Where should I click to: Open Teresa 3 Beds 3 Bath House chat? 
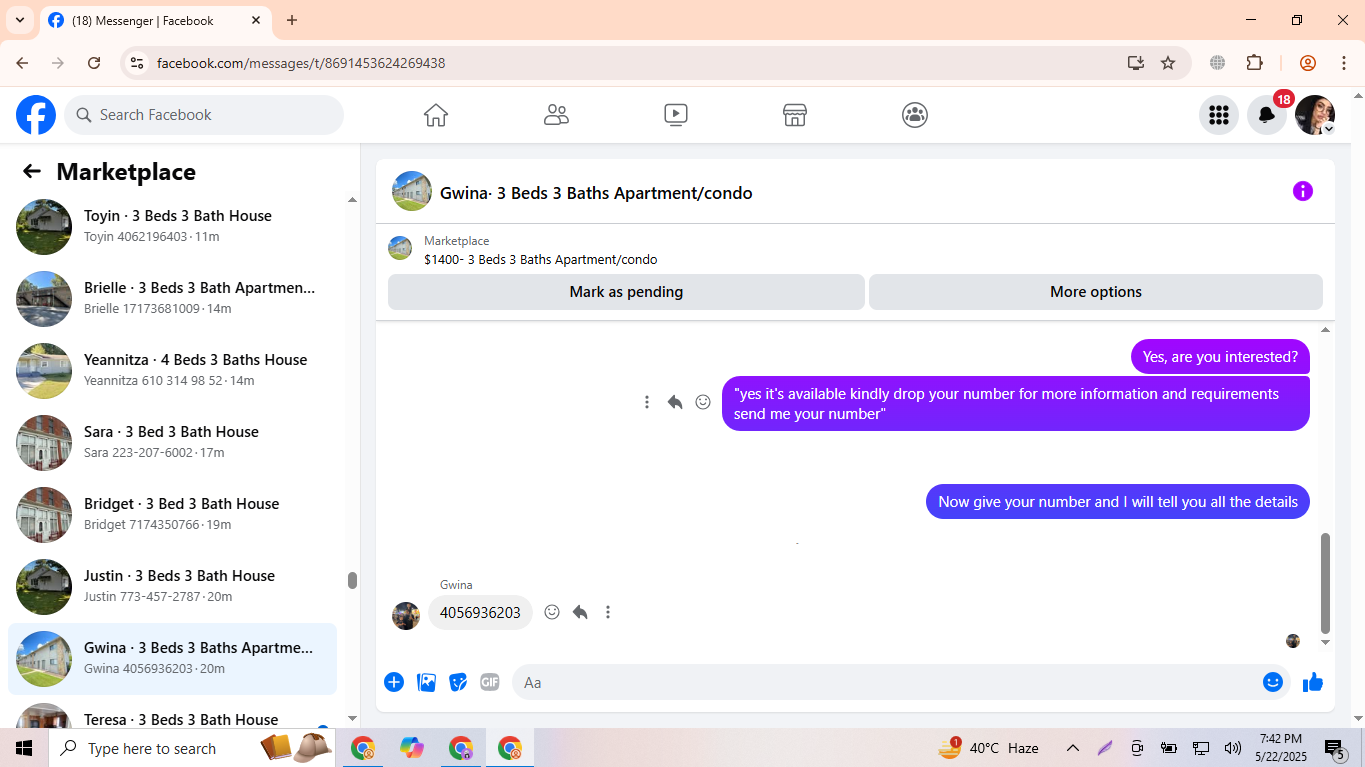[x=172, y=715]
